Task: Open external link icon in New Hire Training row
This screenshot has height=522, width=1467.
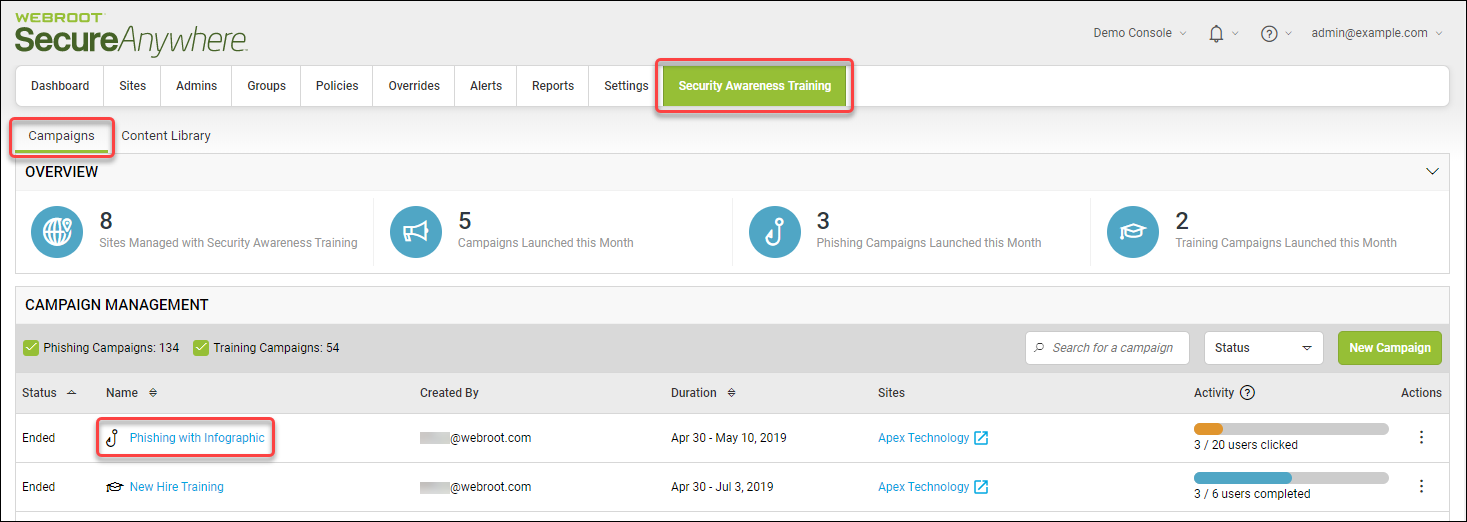Action: [x=981, y=487]
